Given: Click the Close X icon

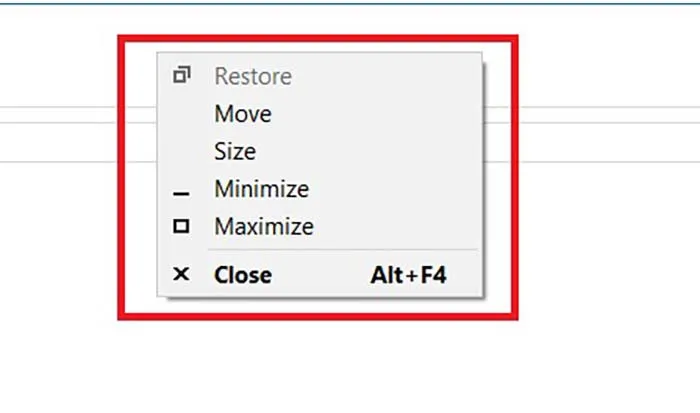Looking at the screenshot, I should [181, 274].
